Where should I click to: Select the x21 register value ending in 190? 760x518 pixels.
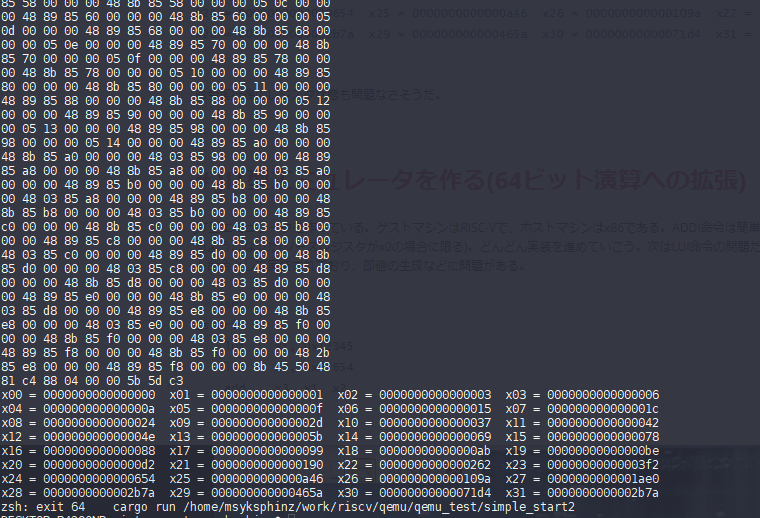[x=267, y=465]
